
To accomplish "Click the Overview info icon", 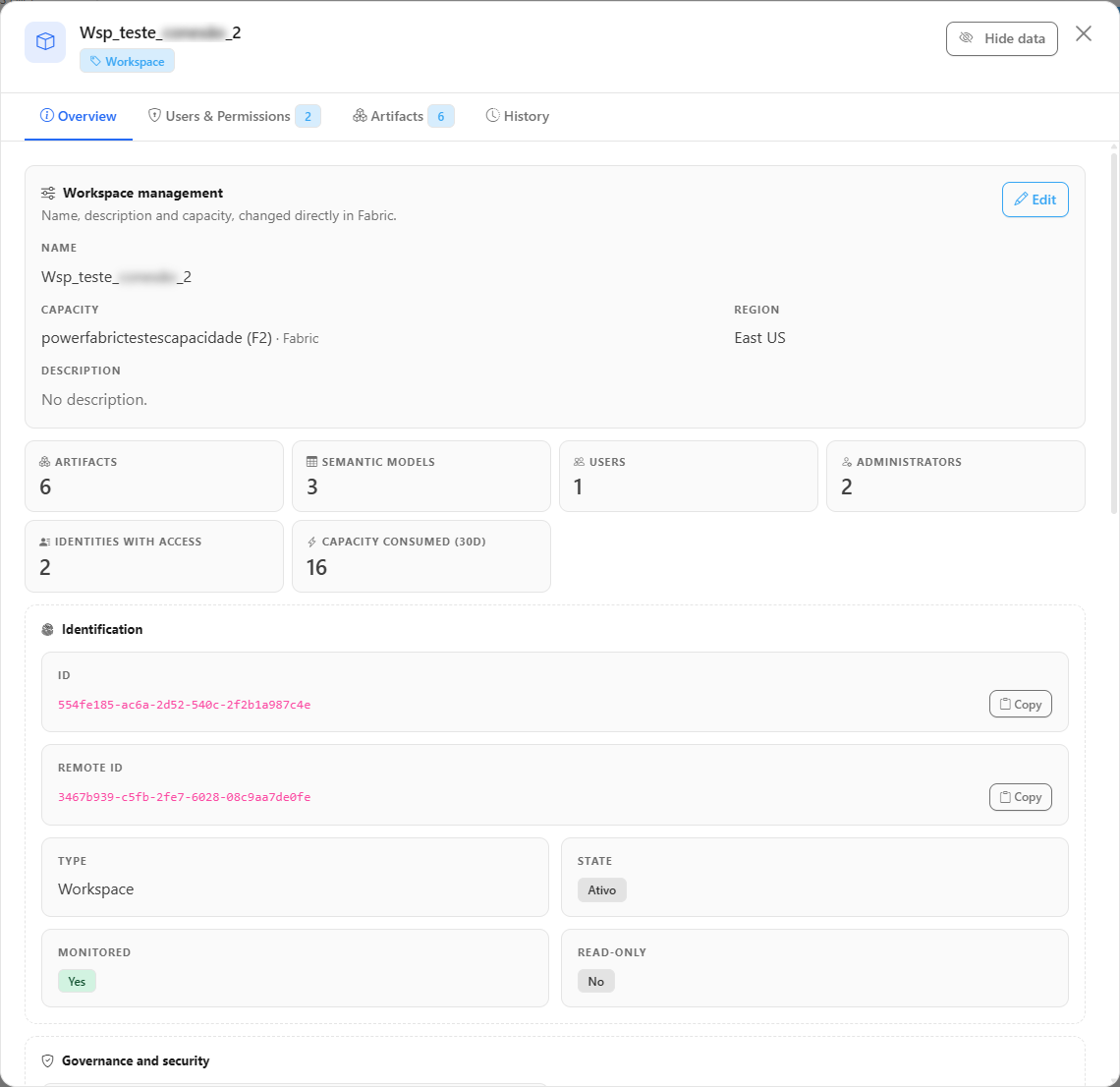I will [x=47, y=115].
